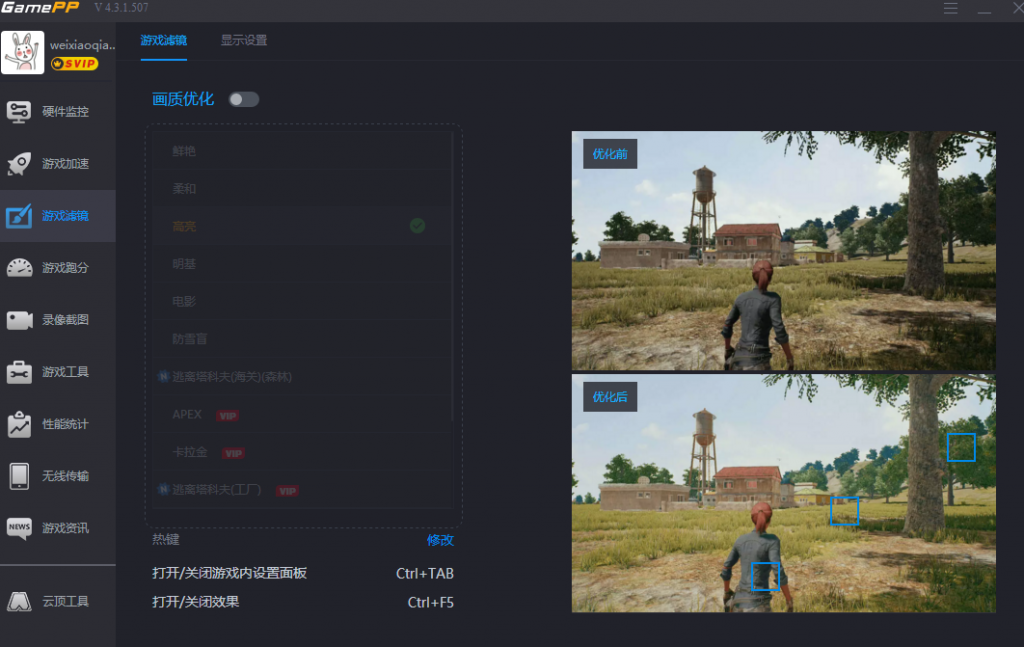Image resolution: width=1024 pixels, height=647 pixels.
Task: Minimize the GamePP window
Action: pyautogui.click(x=984, y=10)
